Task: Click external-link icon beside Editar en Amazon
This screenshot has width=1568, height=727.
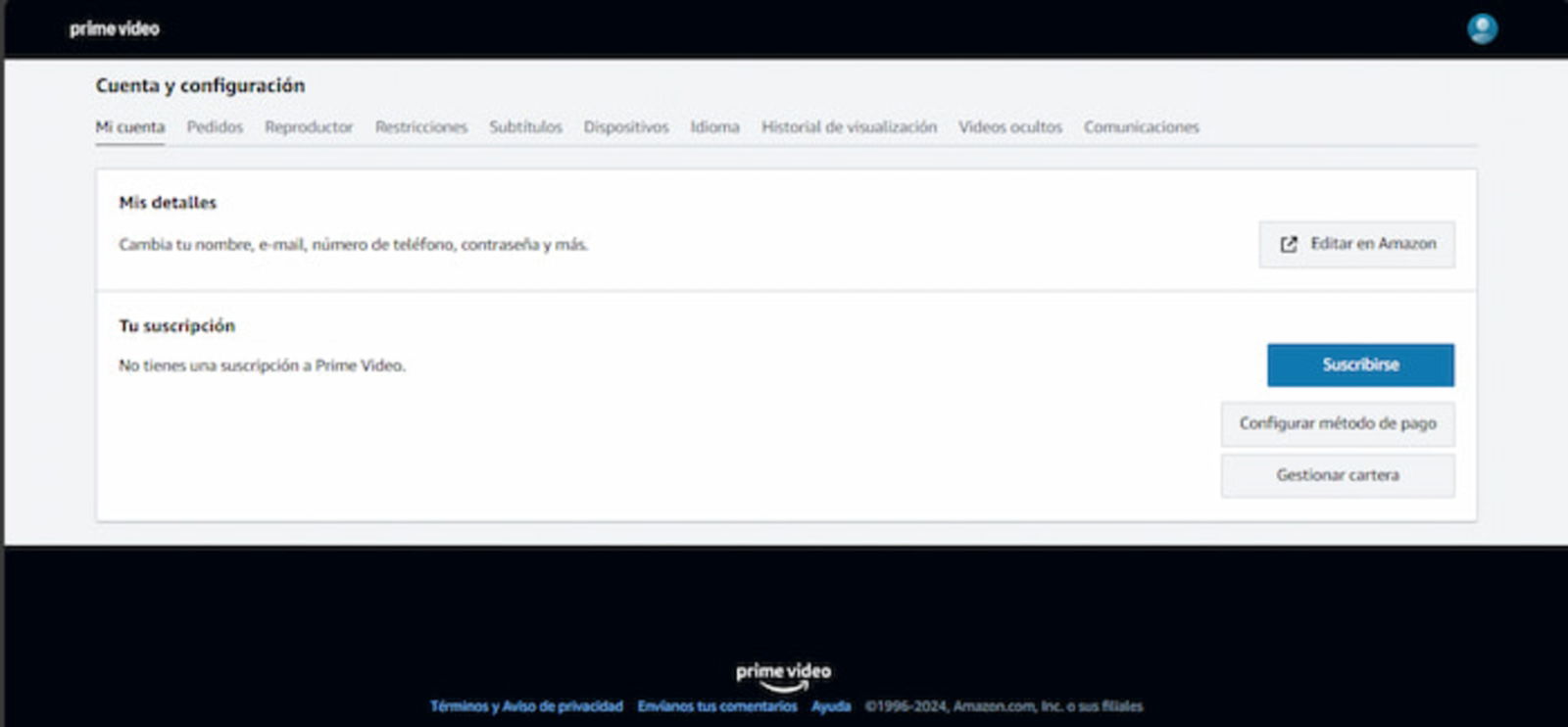Action: (1289, 244)
